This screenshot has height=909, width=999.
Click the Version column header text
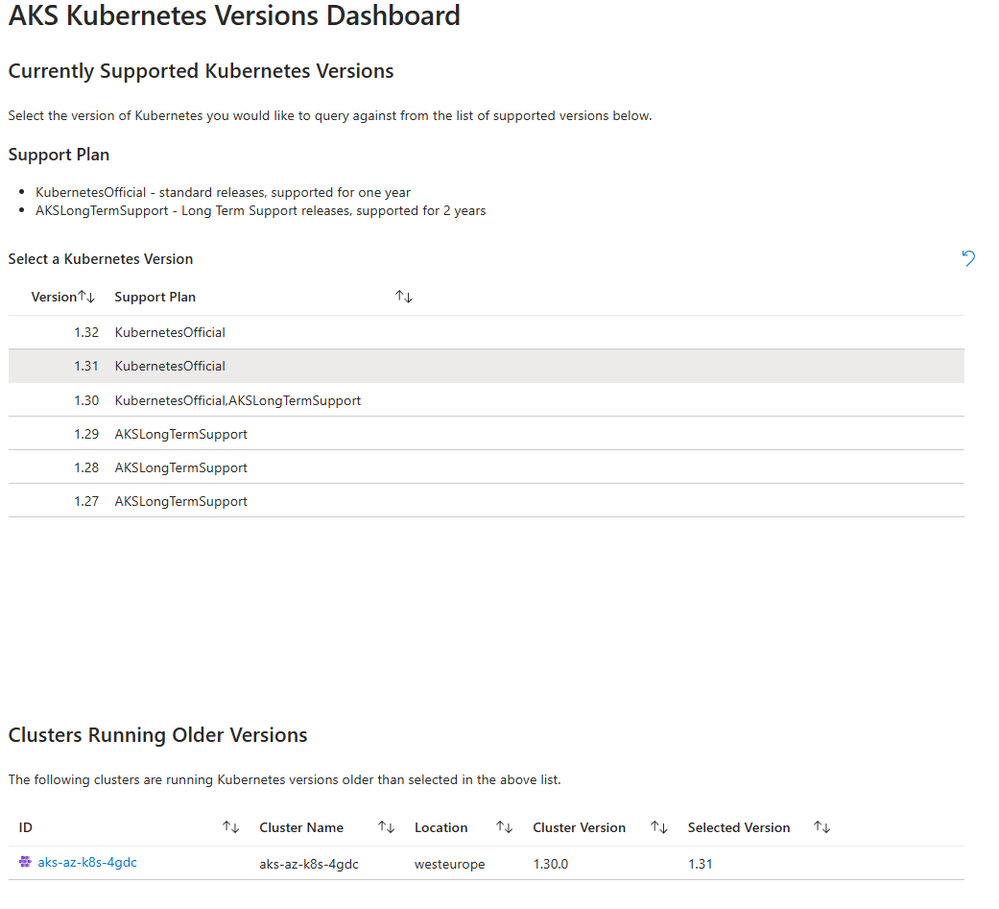coord(54,297)
